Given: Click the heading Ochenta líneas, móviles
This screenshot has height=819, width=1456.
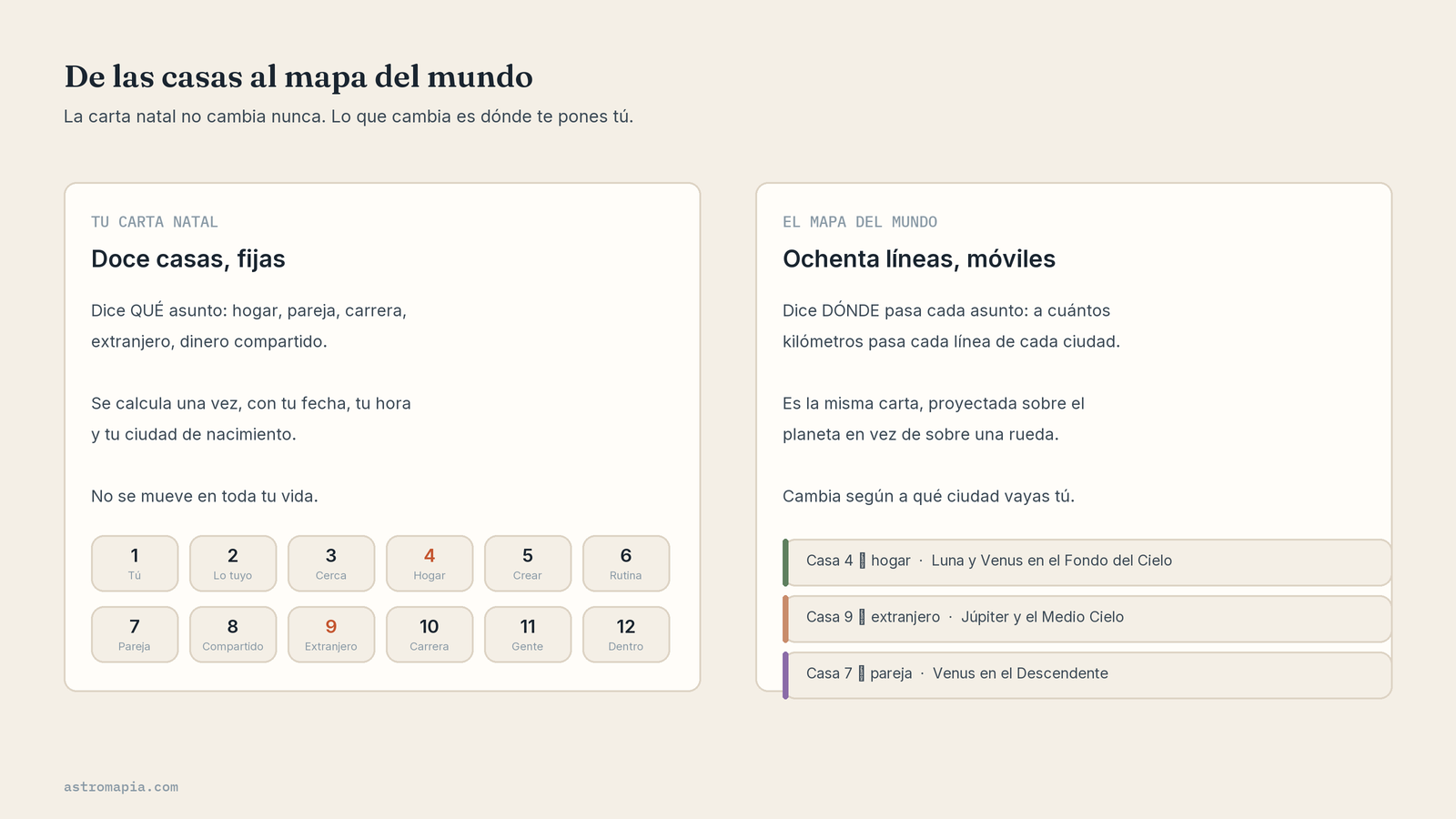Looking at the screenshot, I should pyautogui.click(x=919, y=259).
